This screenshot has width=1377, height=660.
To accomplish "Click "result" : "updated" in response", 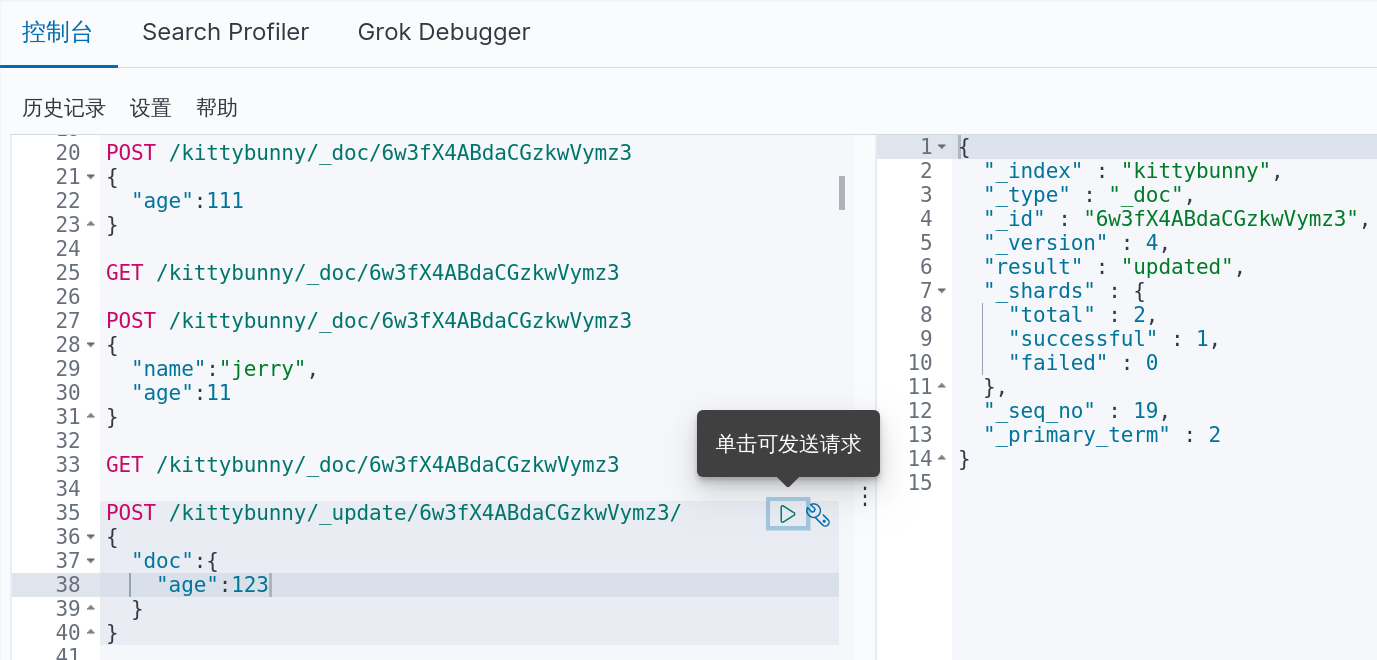I will [1114, 267].
